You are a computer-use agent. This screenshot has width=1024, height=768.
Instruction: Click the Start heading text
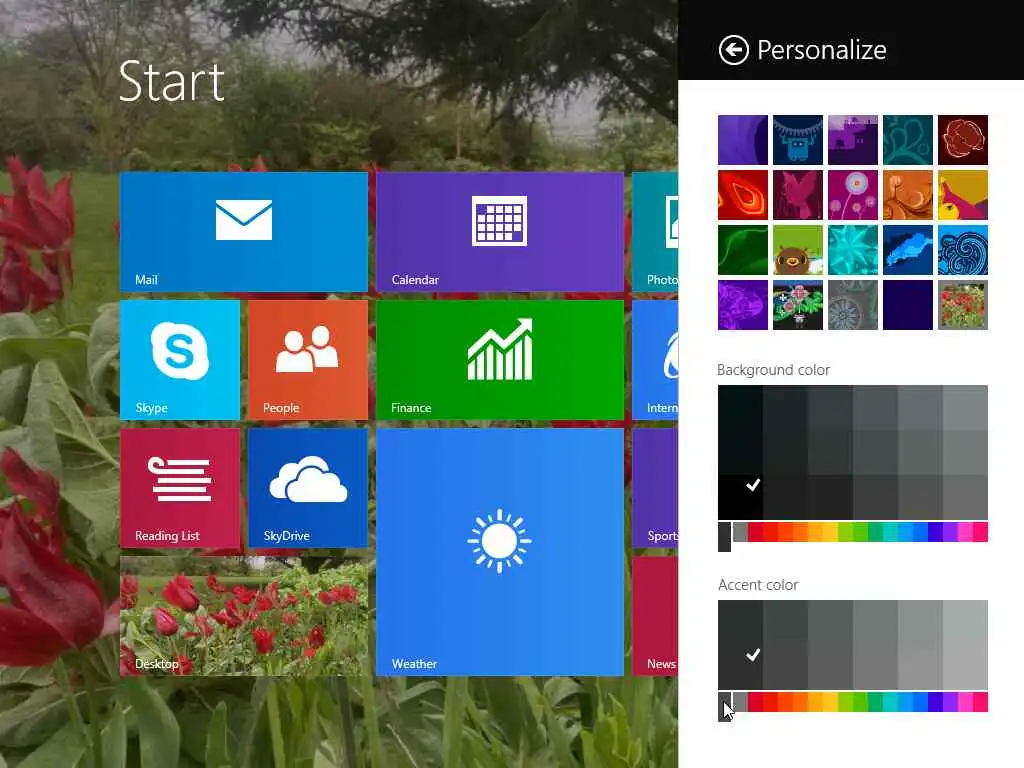point(172,82)
